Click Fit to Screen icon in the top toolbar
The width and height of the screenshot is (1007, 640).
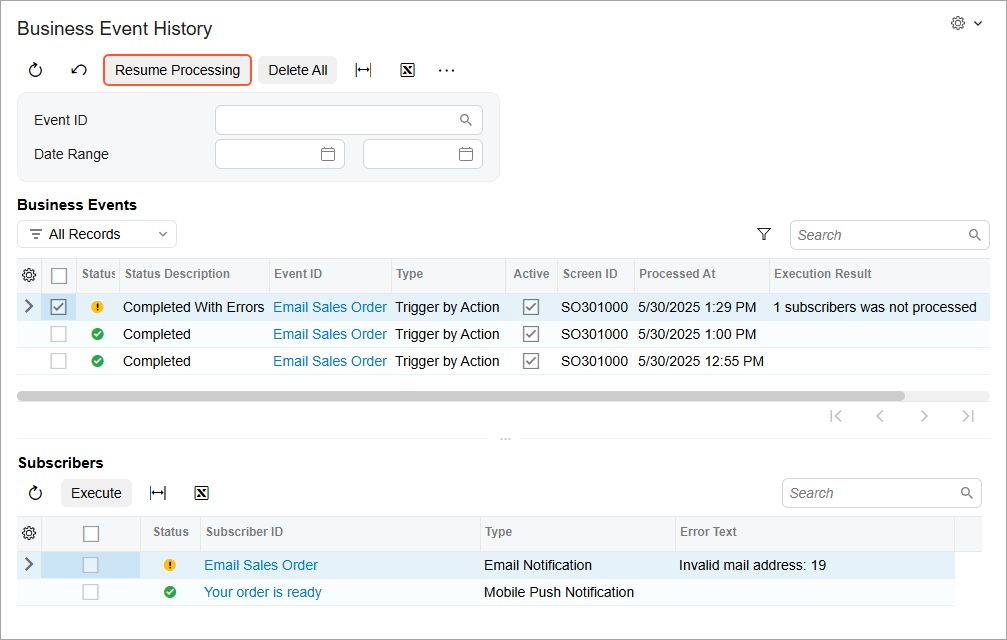[363, 70]
